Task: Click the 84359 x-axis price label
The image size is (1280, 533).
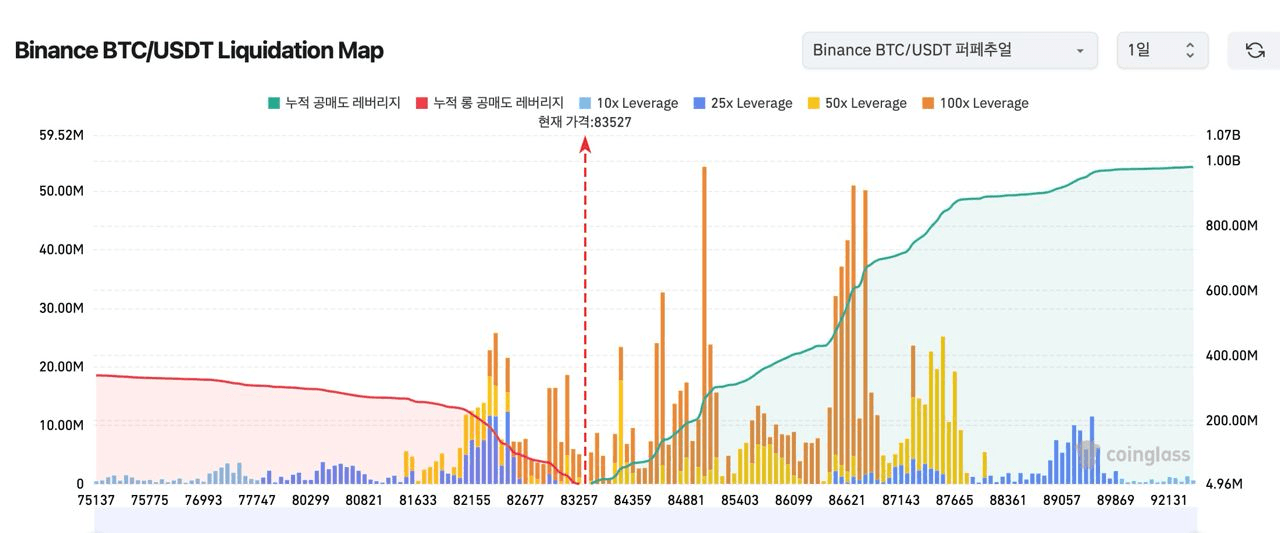Action: pyautogui.click(x=633, y=499)
